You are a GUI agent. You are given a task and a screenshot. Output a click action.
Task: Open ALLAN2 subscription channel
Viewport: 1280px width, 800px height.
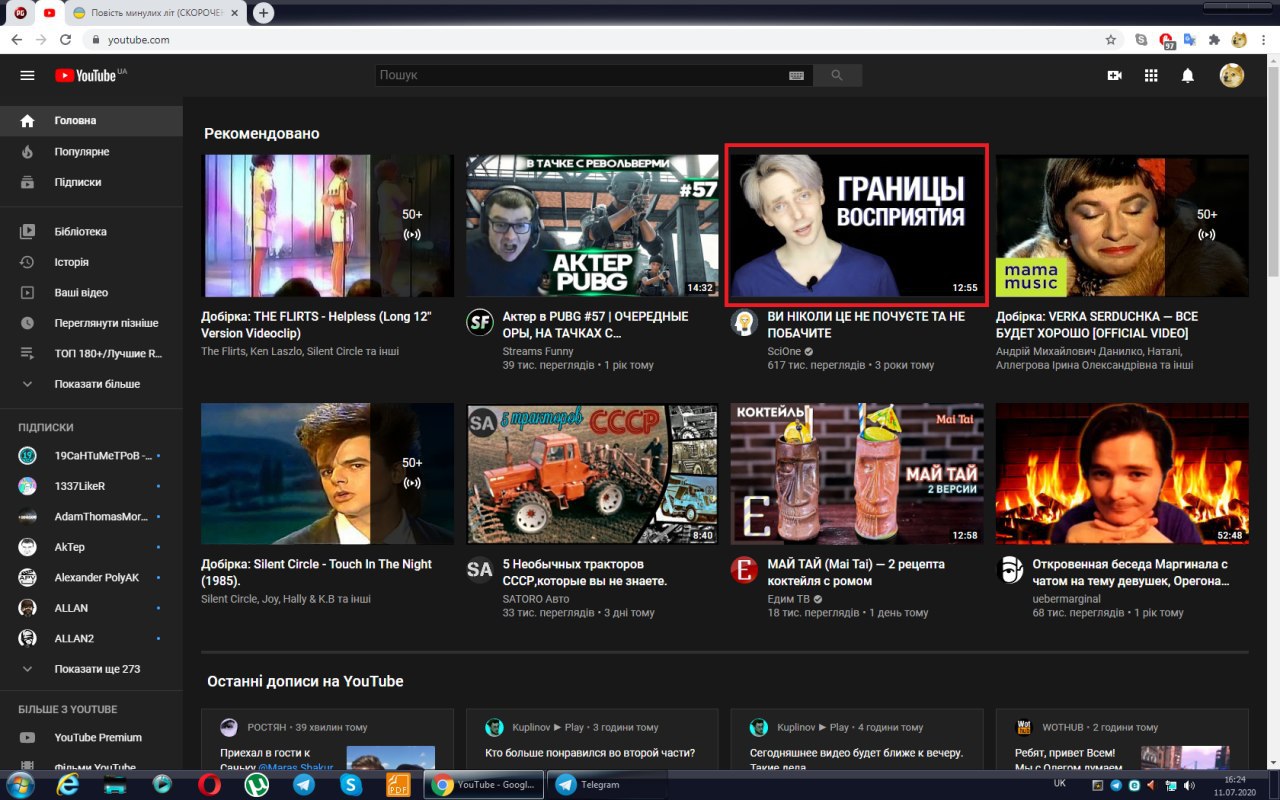tap(91, 639)
